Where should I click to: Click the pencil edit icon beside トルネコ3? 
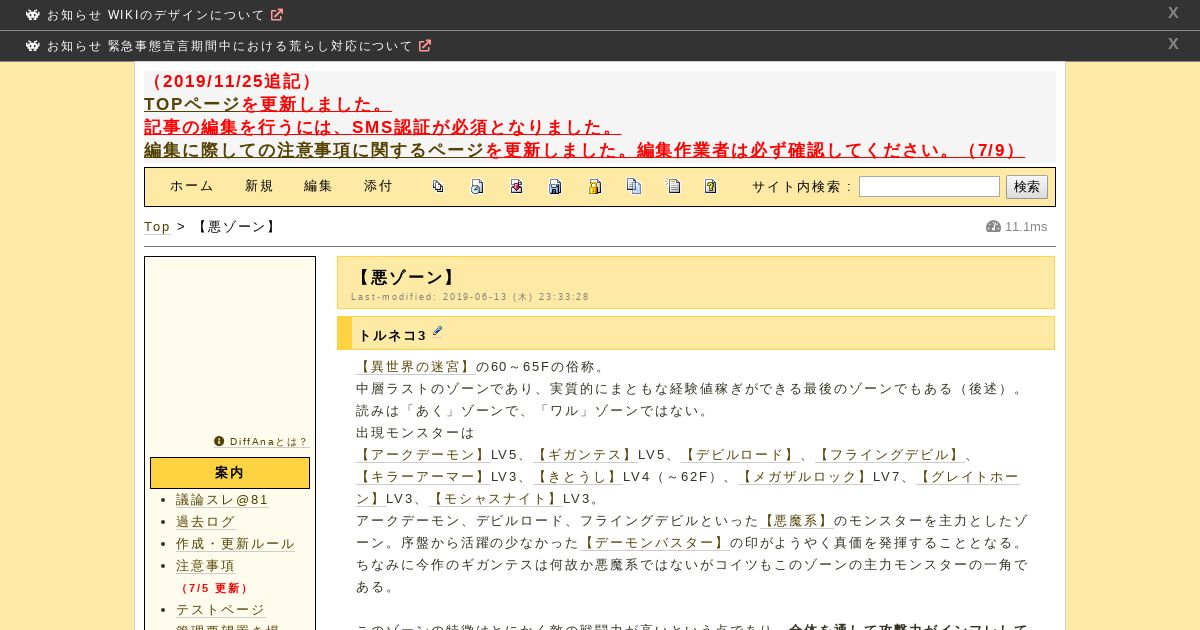(x=437, y=332)
